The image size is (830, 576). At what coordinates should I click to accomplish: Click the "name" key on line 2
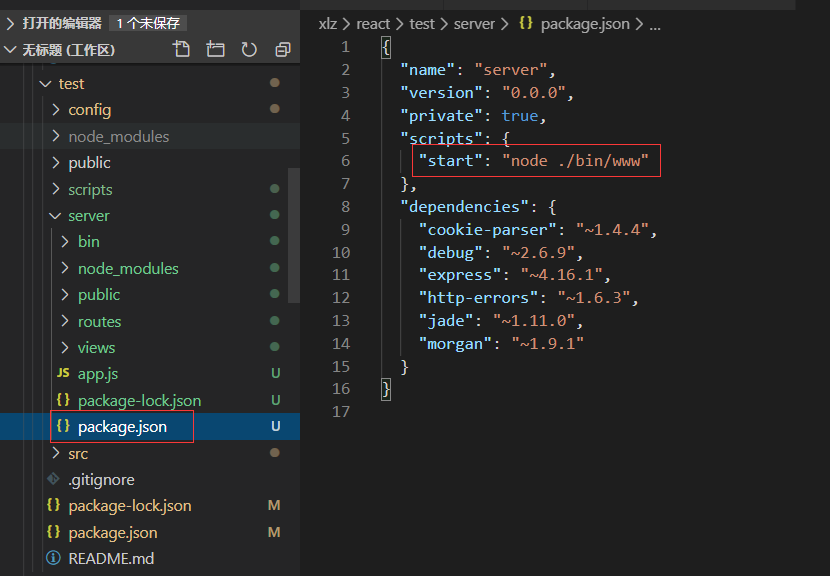[x=428, y=70]
